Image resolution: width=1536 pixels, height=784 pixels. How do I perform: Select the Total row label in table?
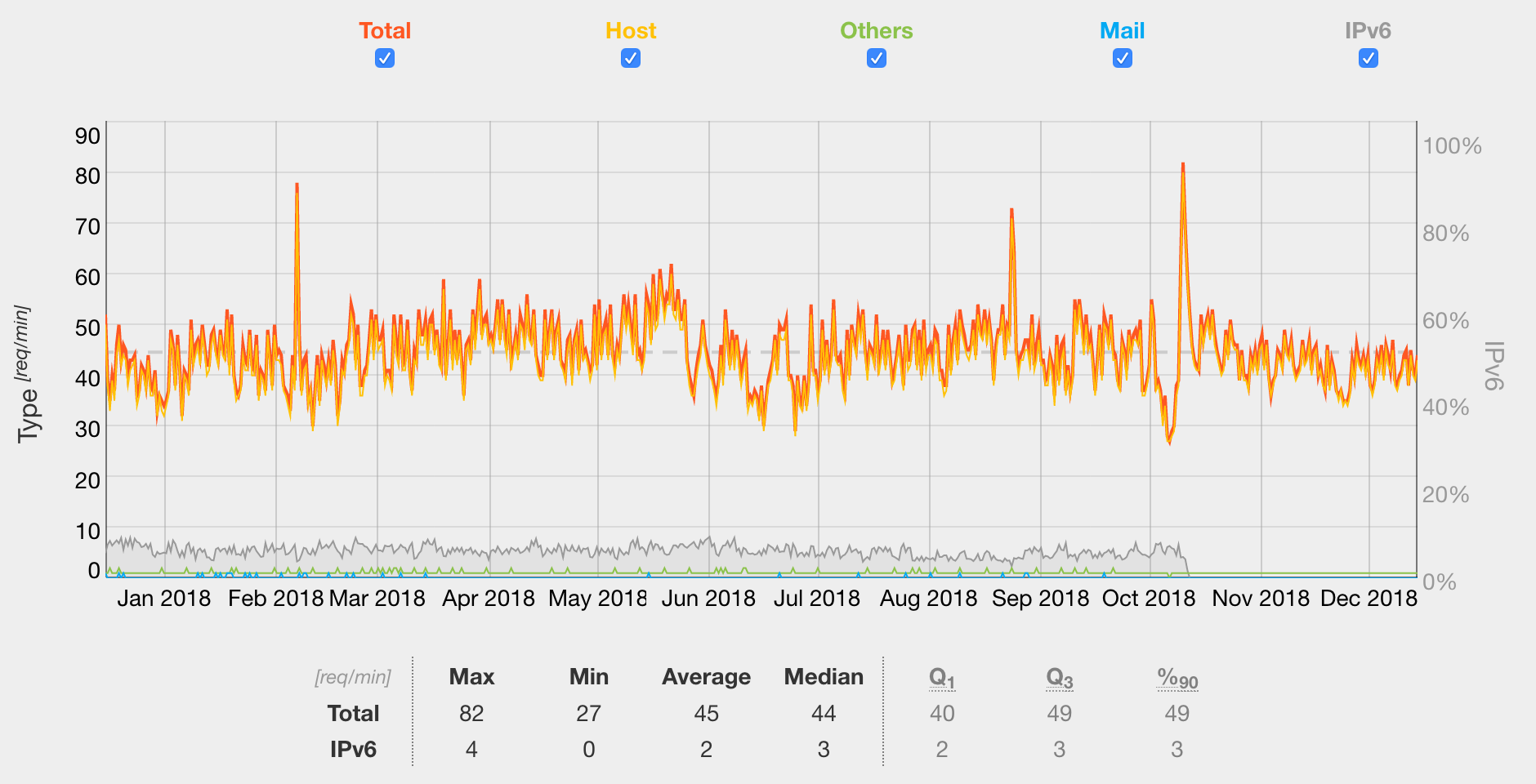(354, 714)
